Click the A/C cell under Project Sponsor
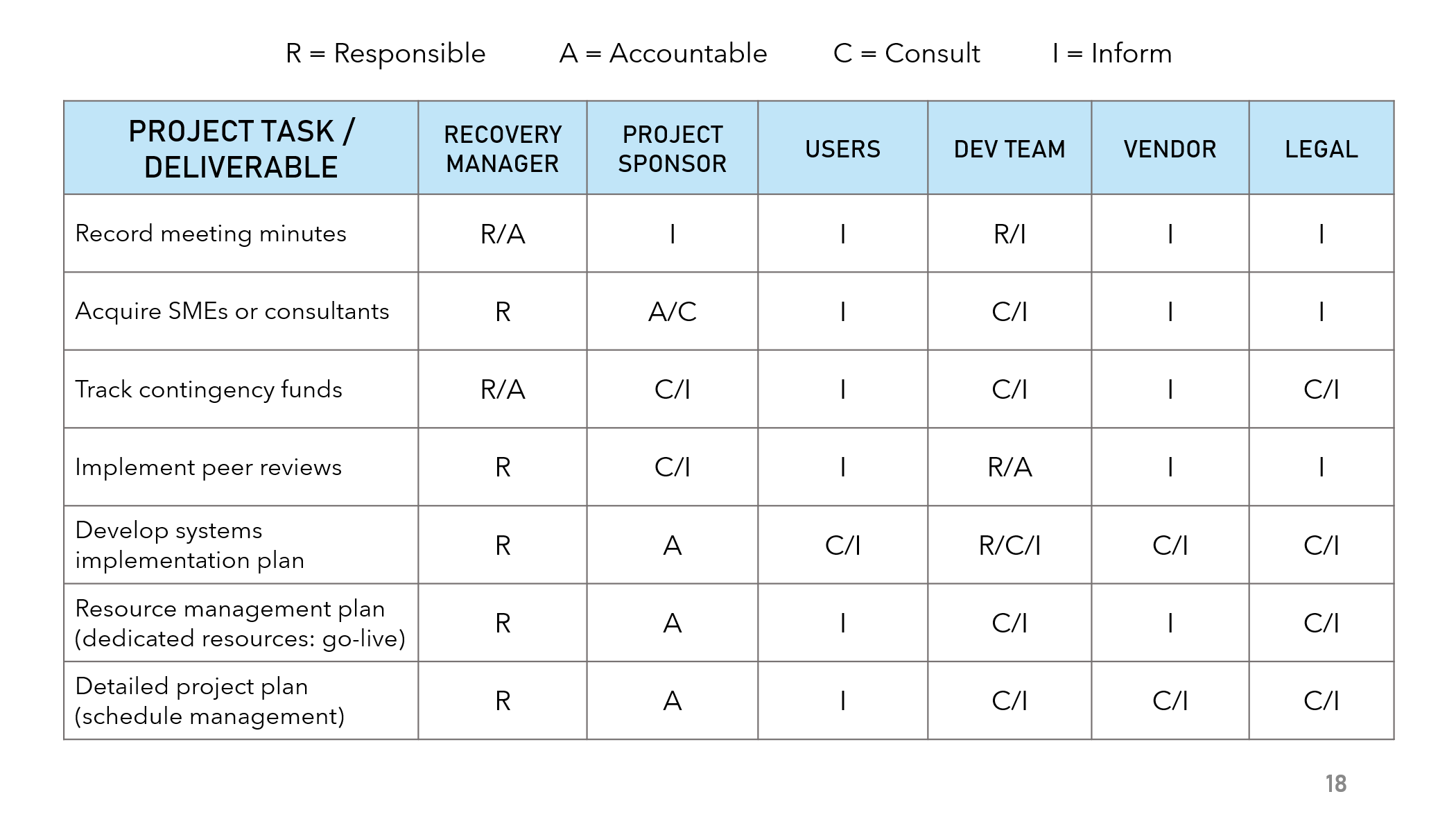Viewport: 1456px width, 819px height. pyautogui.click(x=672, y=311)
